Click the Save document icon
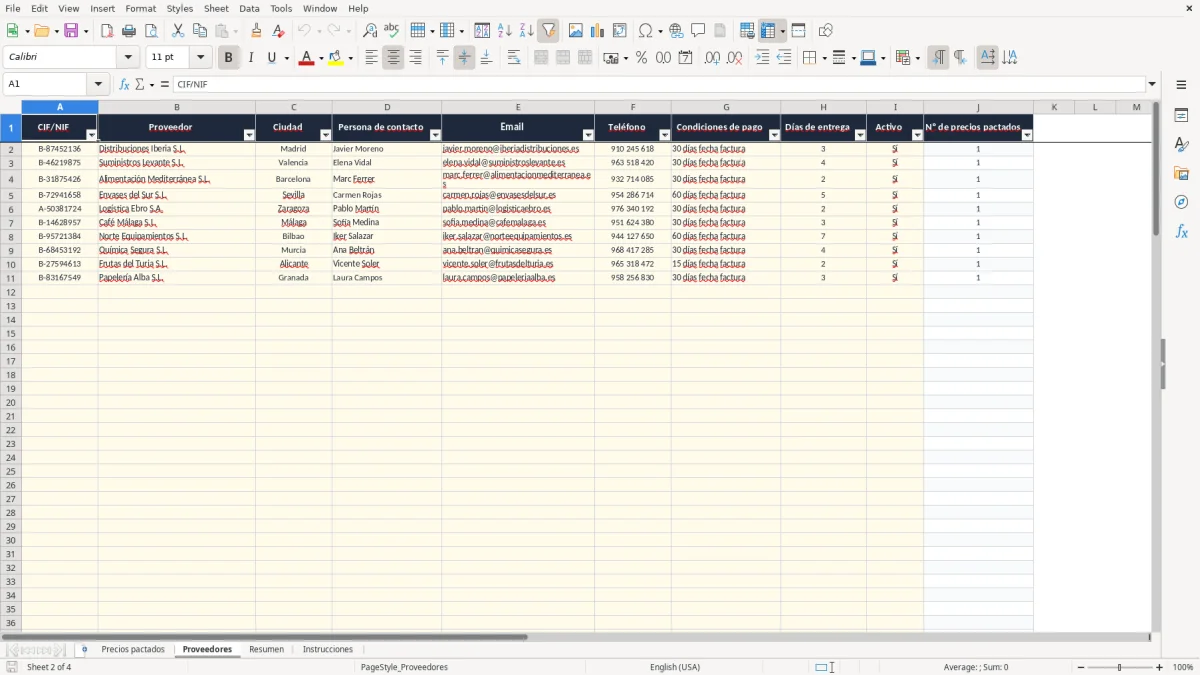Screen dimensions: 1200x675 [71, 31]
